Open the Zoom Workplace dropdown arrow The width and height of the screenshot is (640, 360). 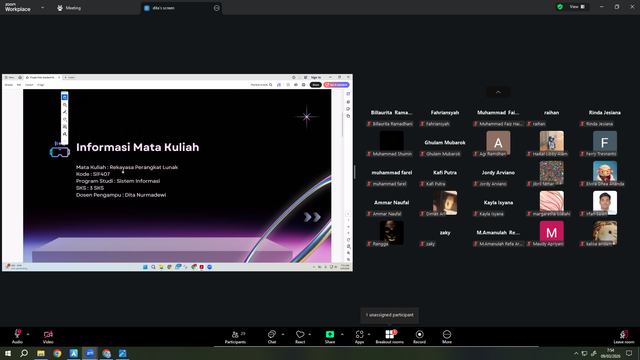42,8
